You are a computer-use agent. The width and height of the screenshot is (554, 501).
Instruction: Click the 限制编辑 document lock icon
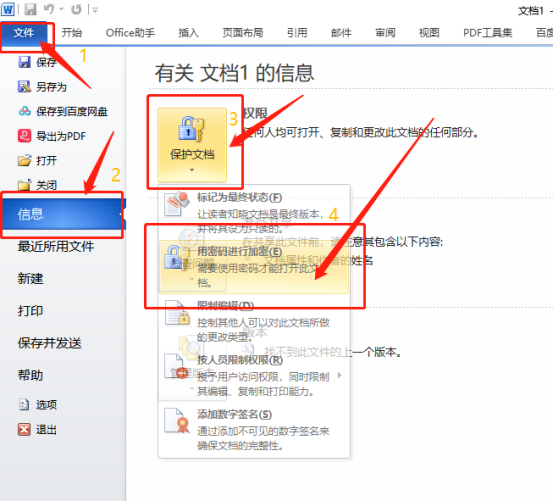point(177,313)
